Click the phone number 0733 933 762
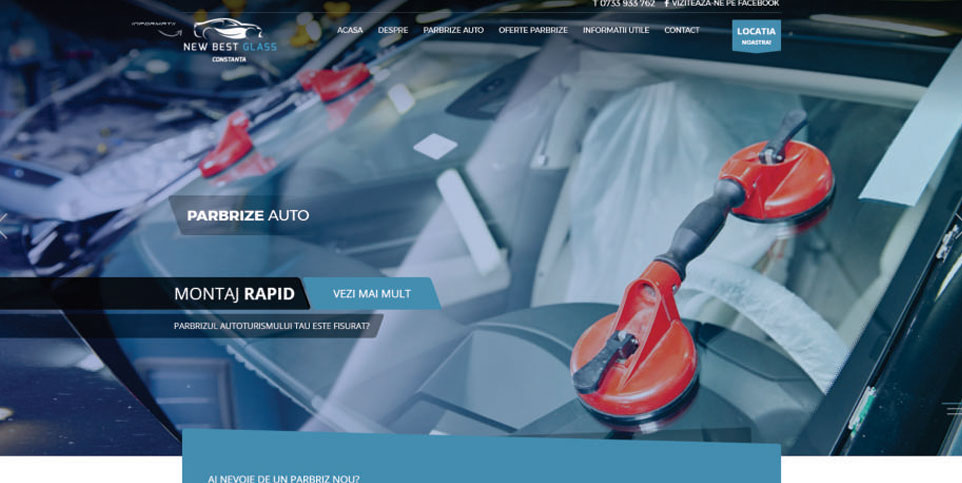The width and height of the screenshot is (962, 483). [x=626, y=4]
